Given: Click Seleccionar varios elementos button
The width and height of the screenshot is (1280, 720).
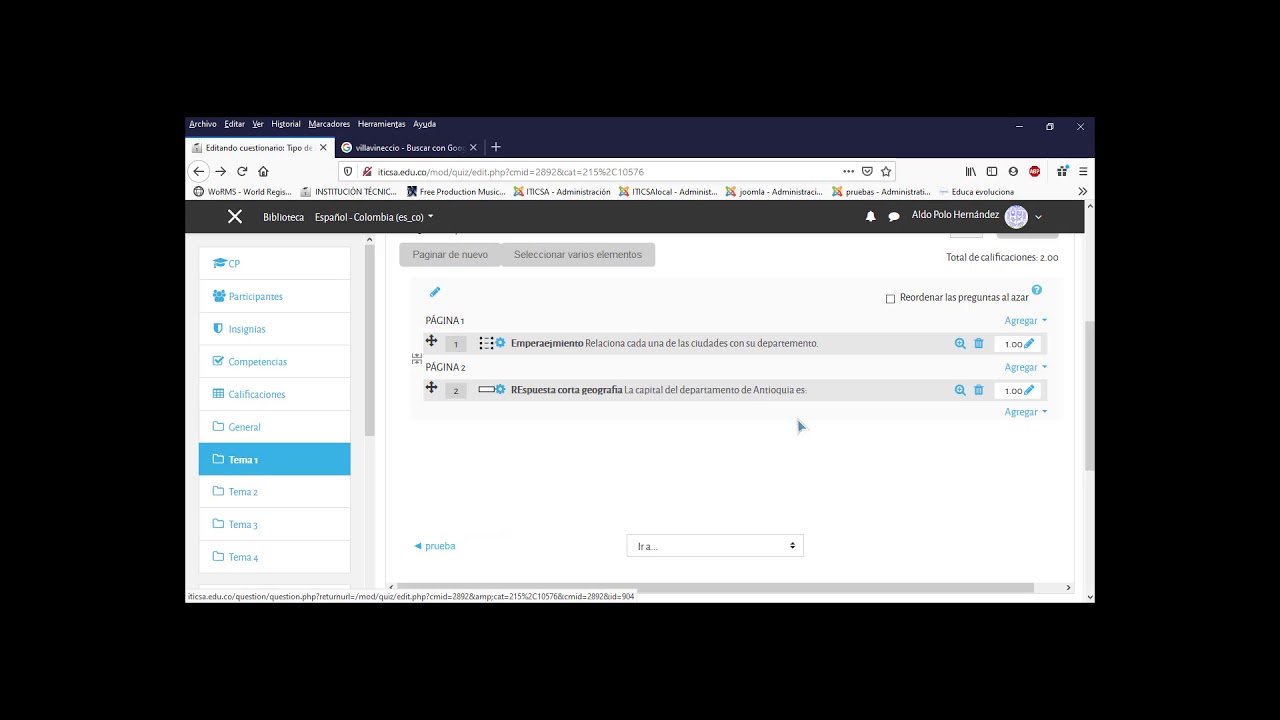Looking at the screenshot, I should (x=578, y=255).
